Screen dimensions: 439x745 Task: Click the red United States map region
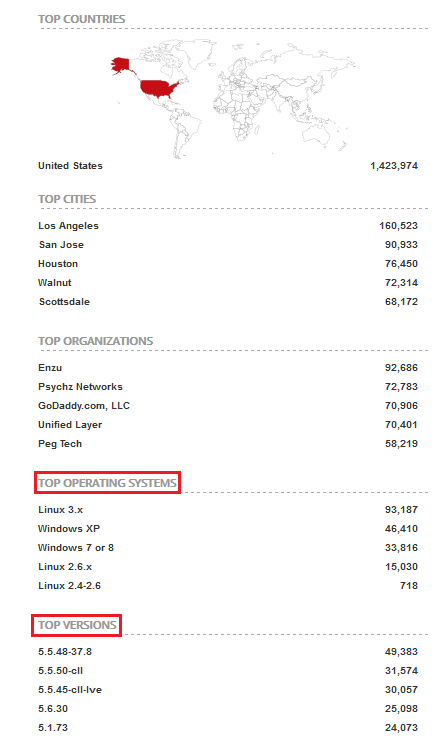158,88
